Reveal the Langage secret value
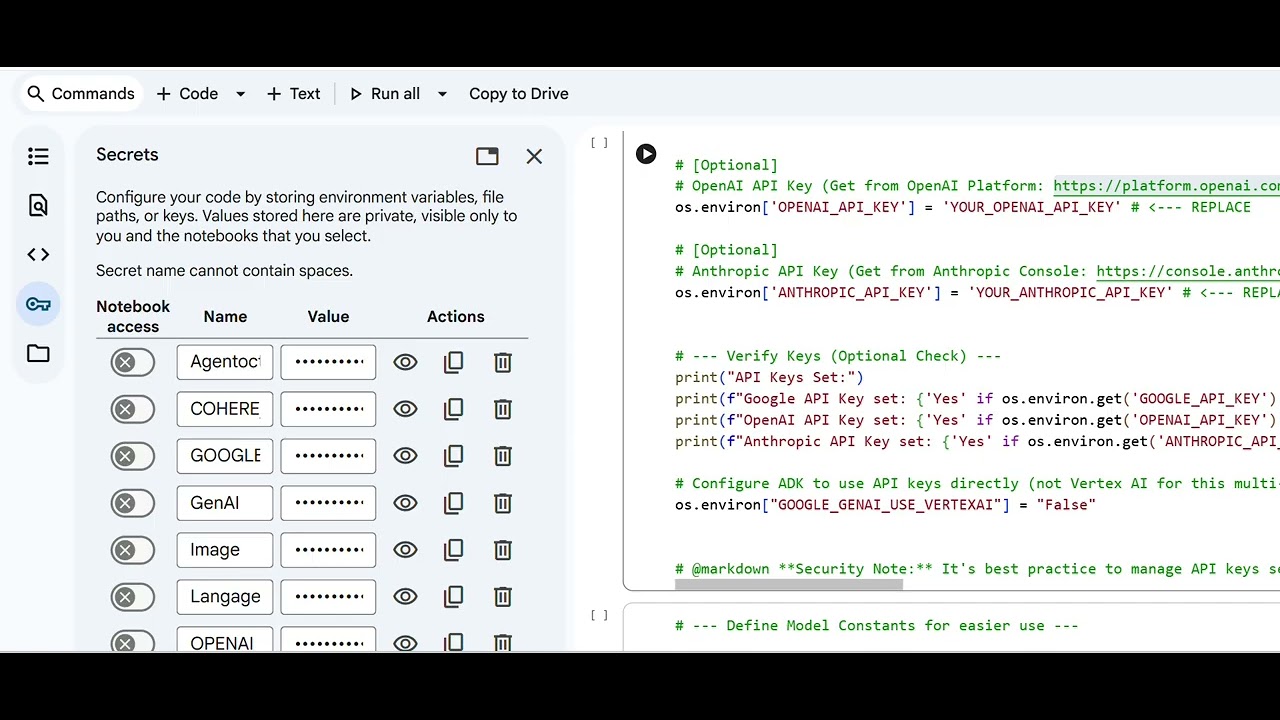Screen dimensions: 1280x720 coord(405,597)
